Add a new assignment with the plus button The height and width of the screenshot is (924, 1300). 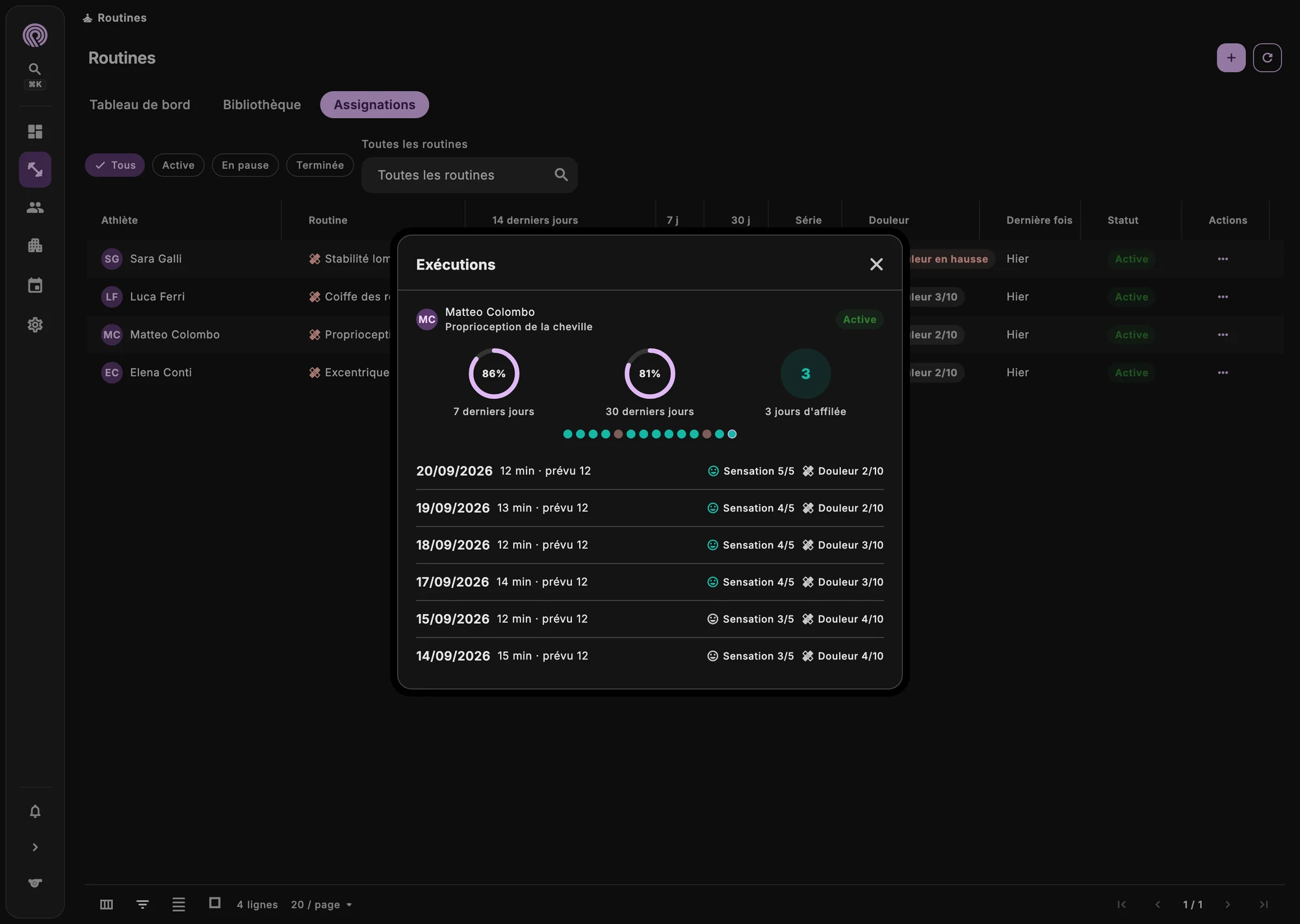[x=1231, y=58]
